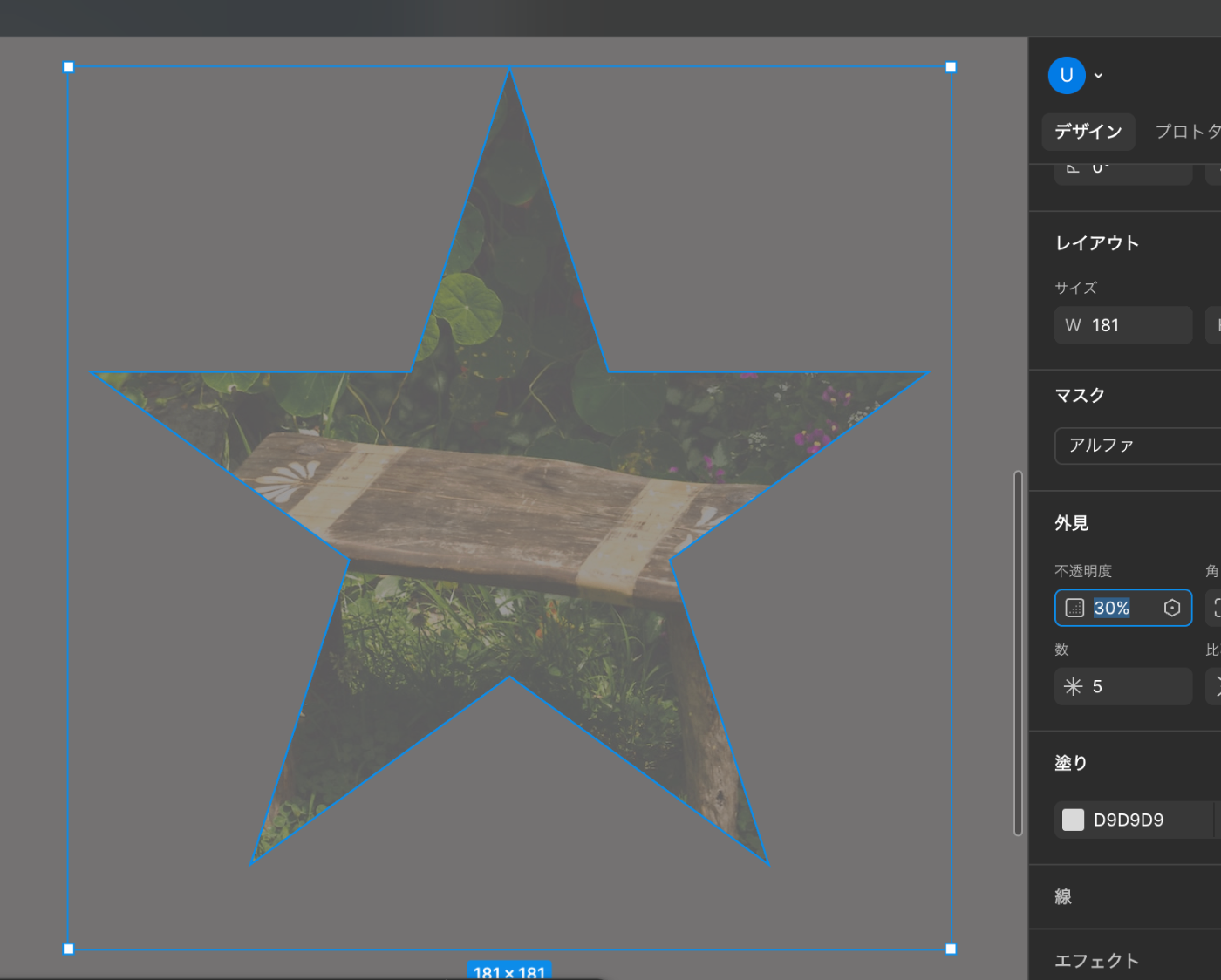Screen dimensions: 1221x980
Task: Click the マスク section header
Action: [1080, 395]
